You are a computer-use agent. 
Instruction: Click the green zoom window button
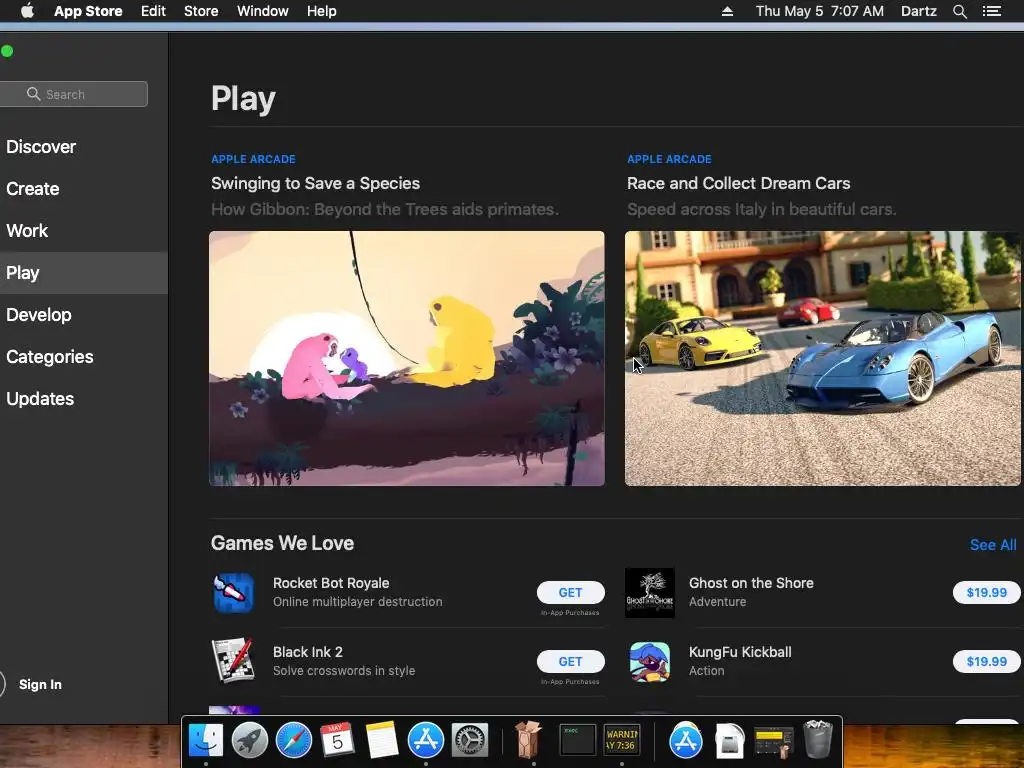[x=7, y=51]
